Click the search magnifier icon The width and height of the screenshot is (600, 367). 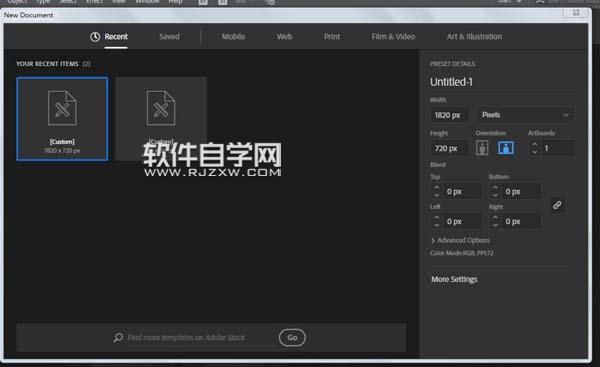click(x=118, y=337)
